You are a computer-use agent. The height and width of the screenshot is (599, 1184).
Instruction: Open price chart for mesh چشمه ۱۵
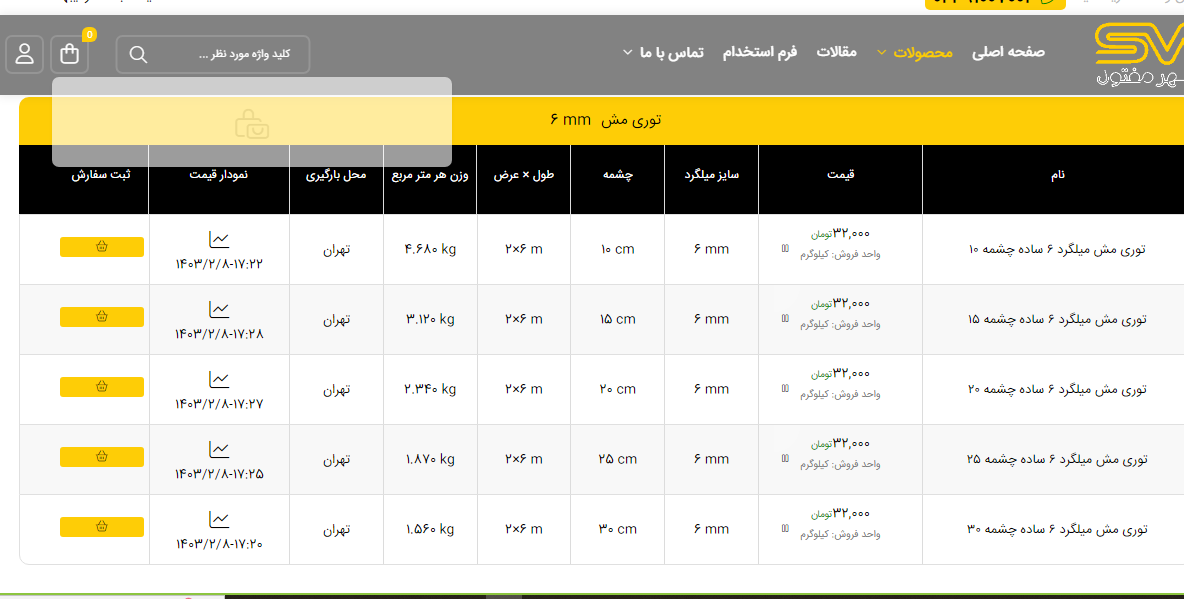tap(219, 309)
